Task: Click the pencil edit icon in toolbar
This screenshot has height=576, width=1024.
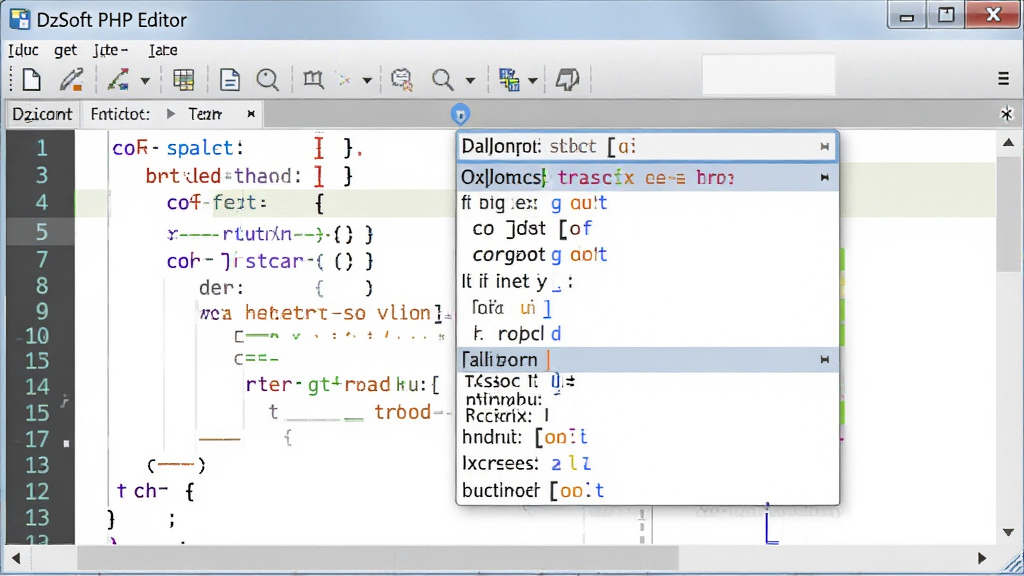Action: (71, 80)
